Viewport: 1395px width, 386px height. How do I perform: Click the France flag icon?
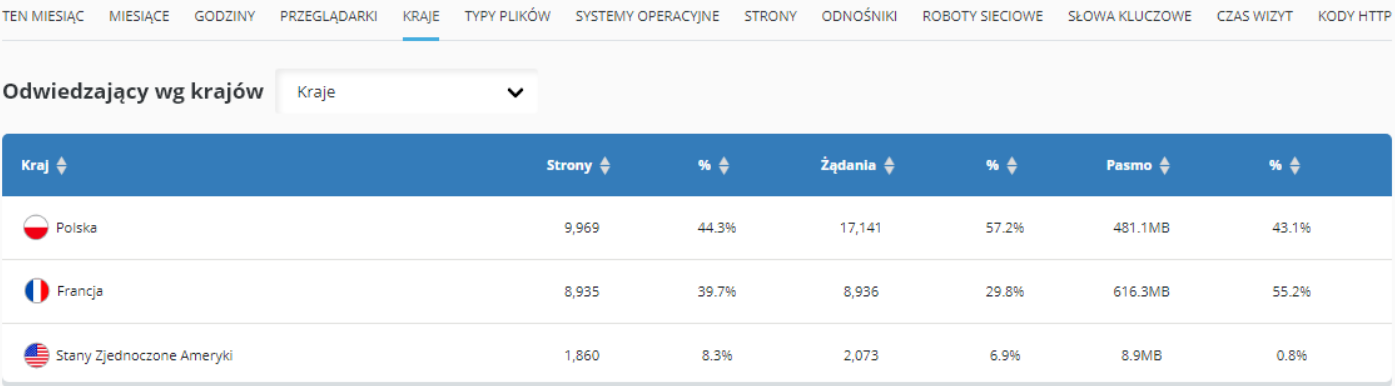(36, 291)
